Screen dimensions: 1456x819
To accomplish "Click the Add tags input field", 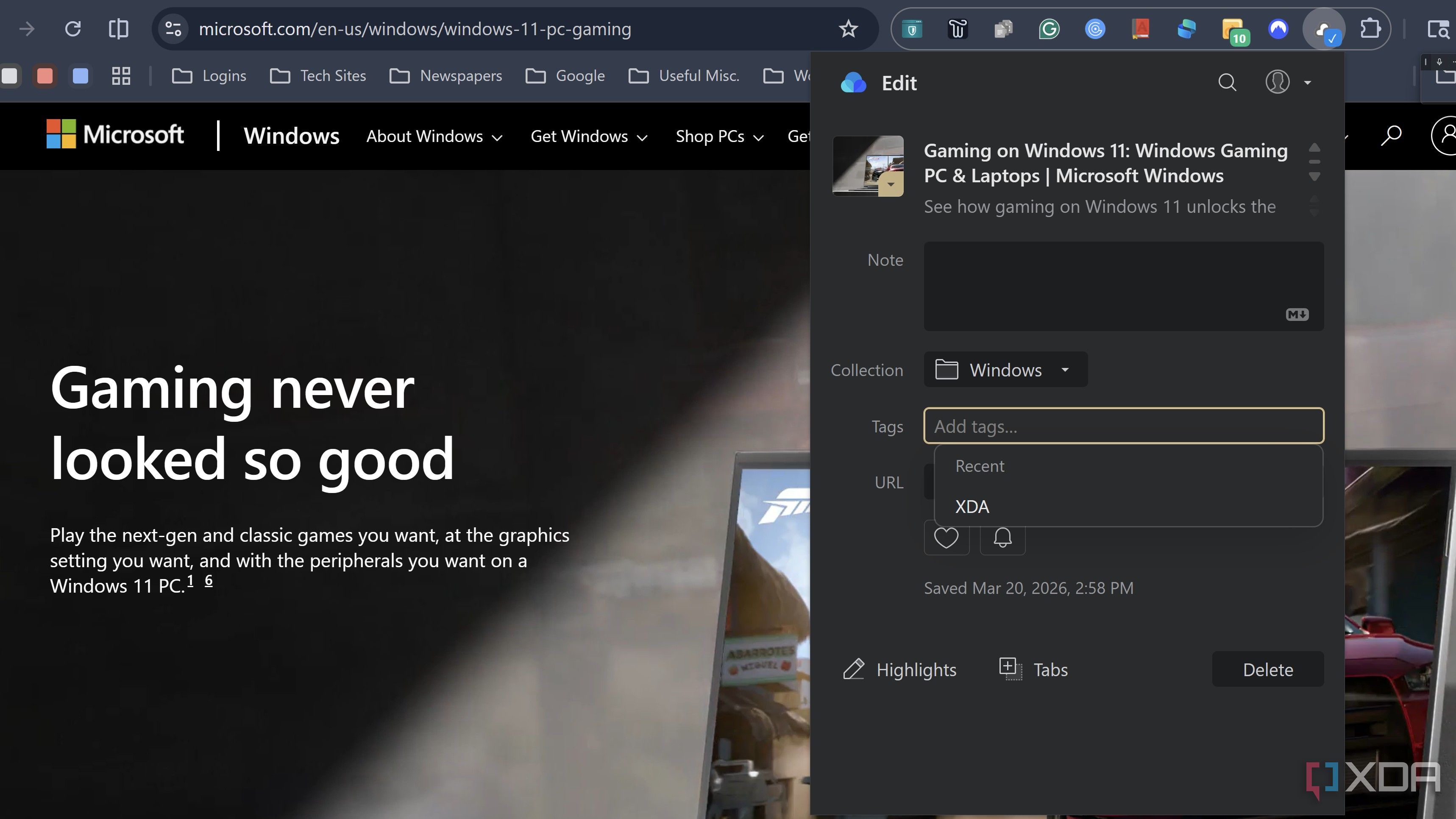I will pyautogui.click(x=1124, y=426).
